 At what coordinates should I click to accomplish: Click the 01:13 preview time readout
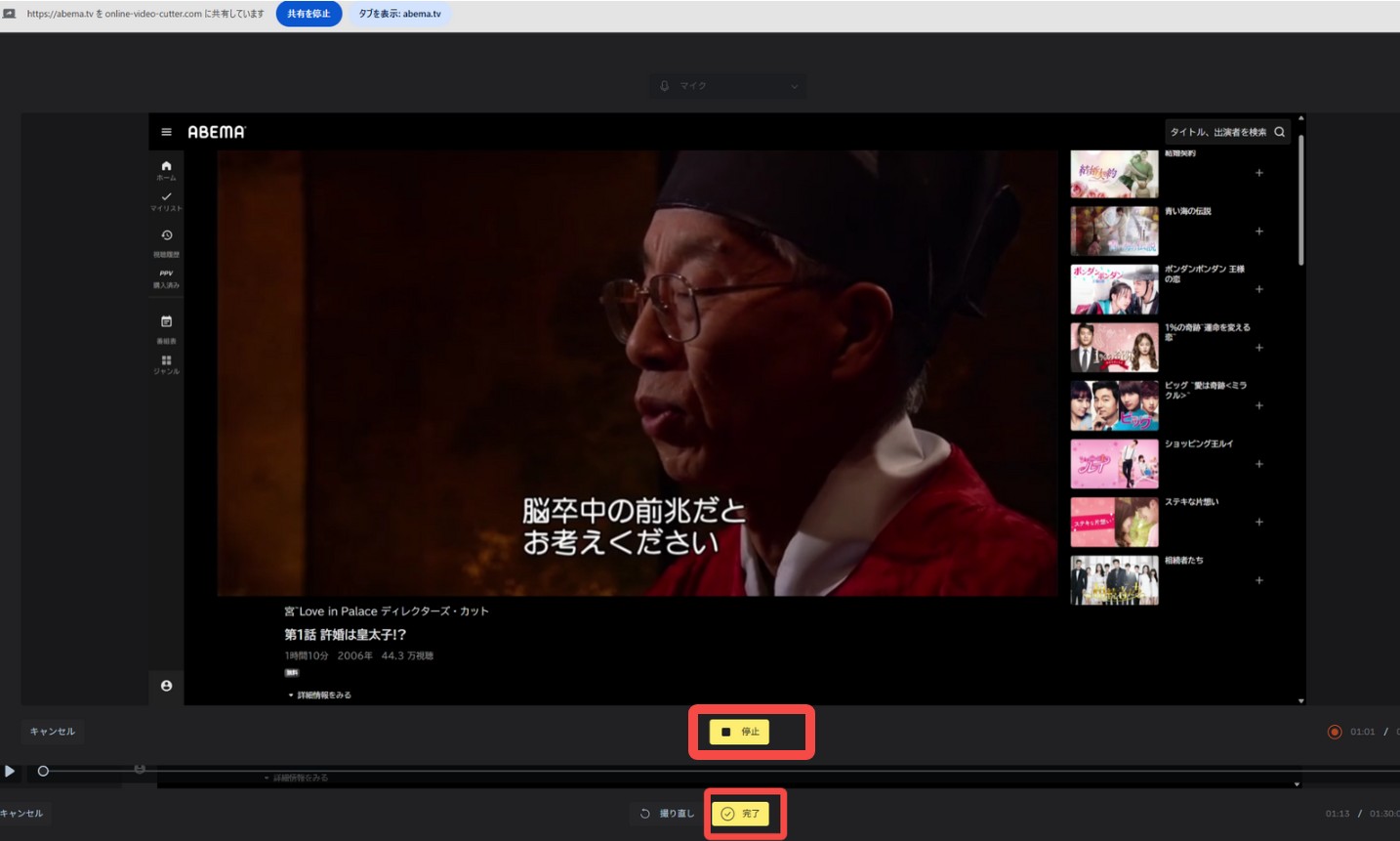click(1338, 814)
